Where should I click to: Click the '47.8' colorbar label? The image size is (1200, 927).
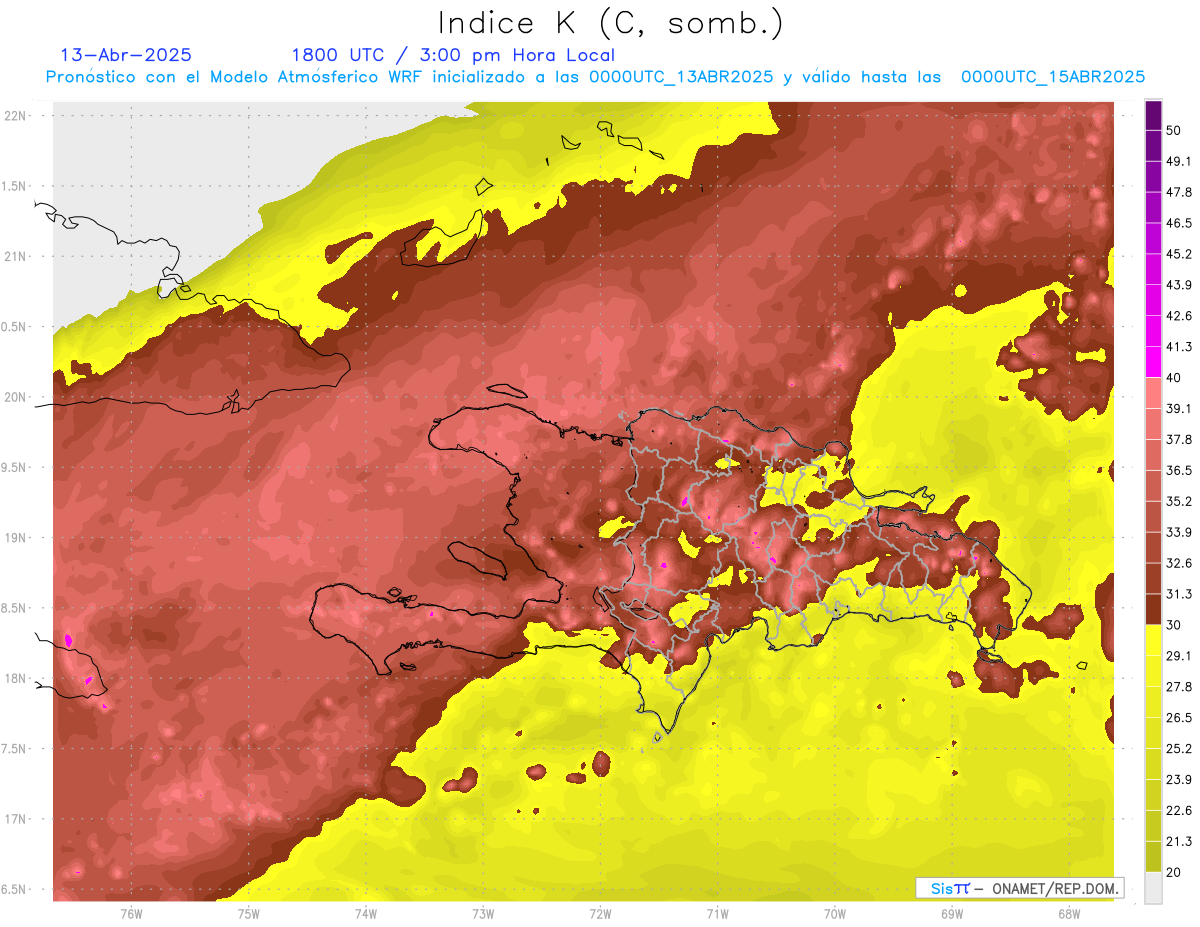click(1179, 192)
